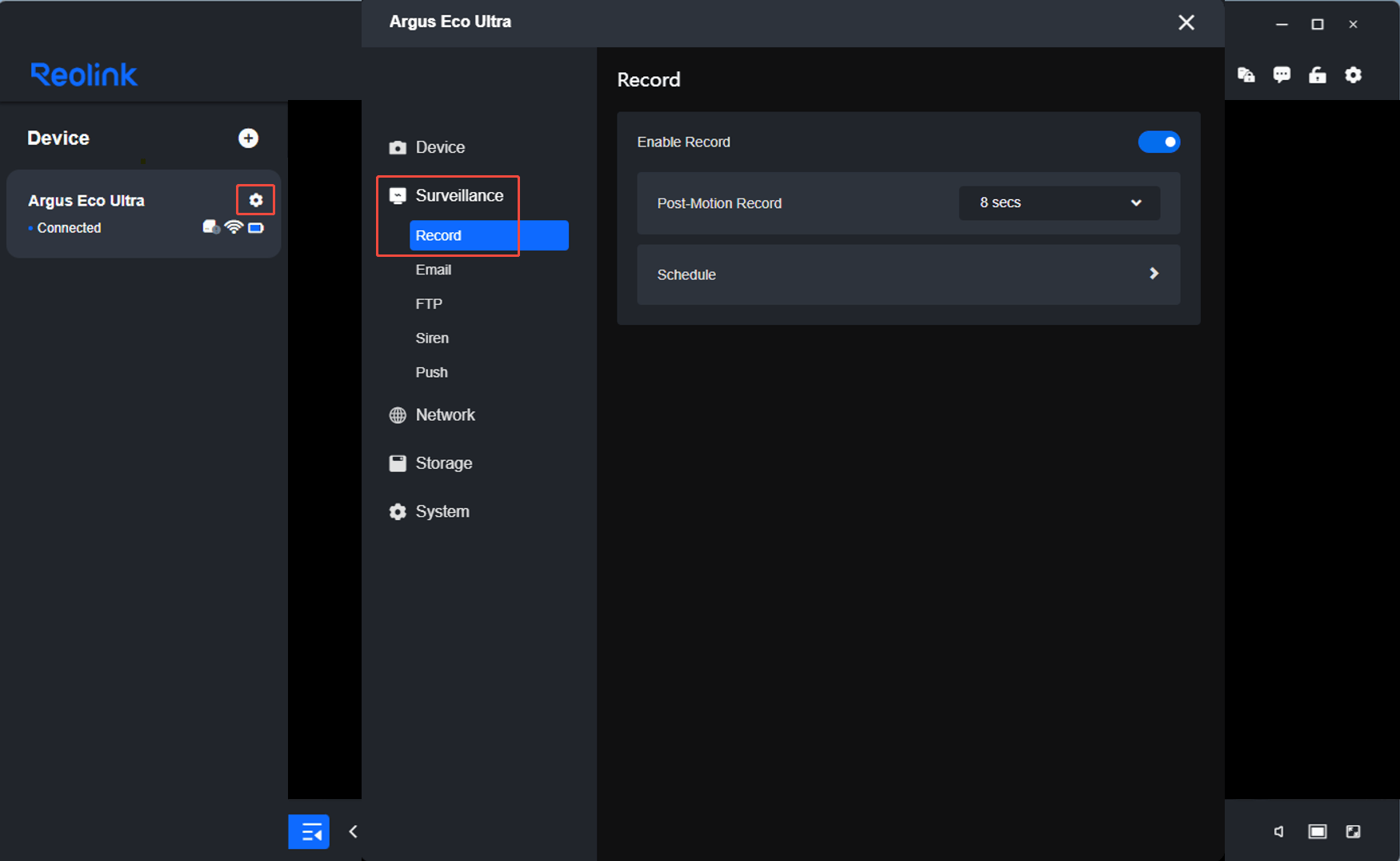Open Argus Eco Ultra device settings gear
1400x861 pixels.
[256, 200]
